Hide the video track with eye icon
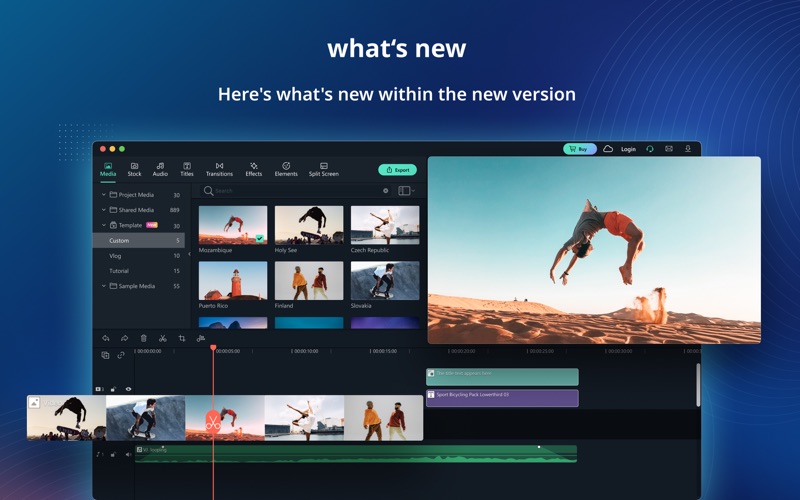The height and width of the screenshot is (500, 800). click(x=128, y=389)
